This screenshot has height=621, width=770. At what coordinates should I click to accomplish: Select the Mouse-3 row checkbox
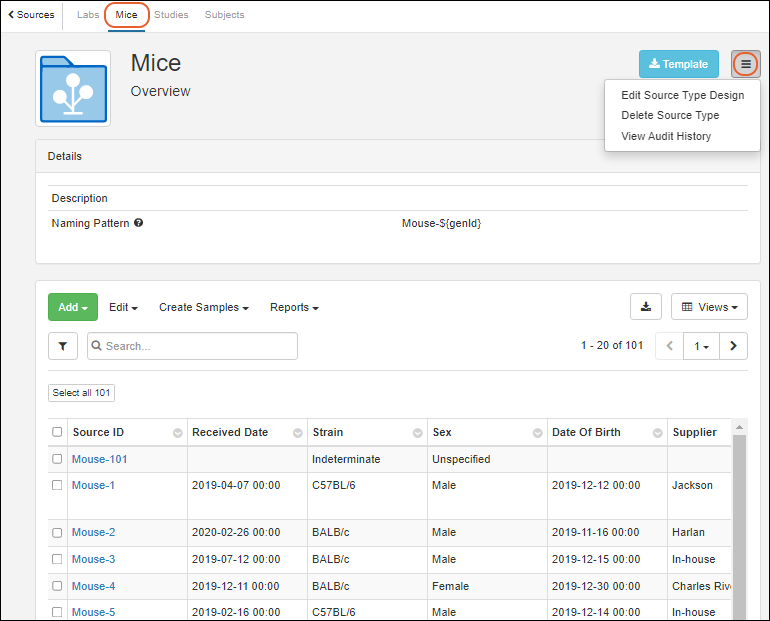pyautogui.click(x=57, y=559)
